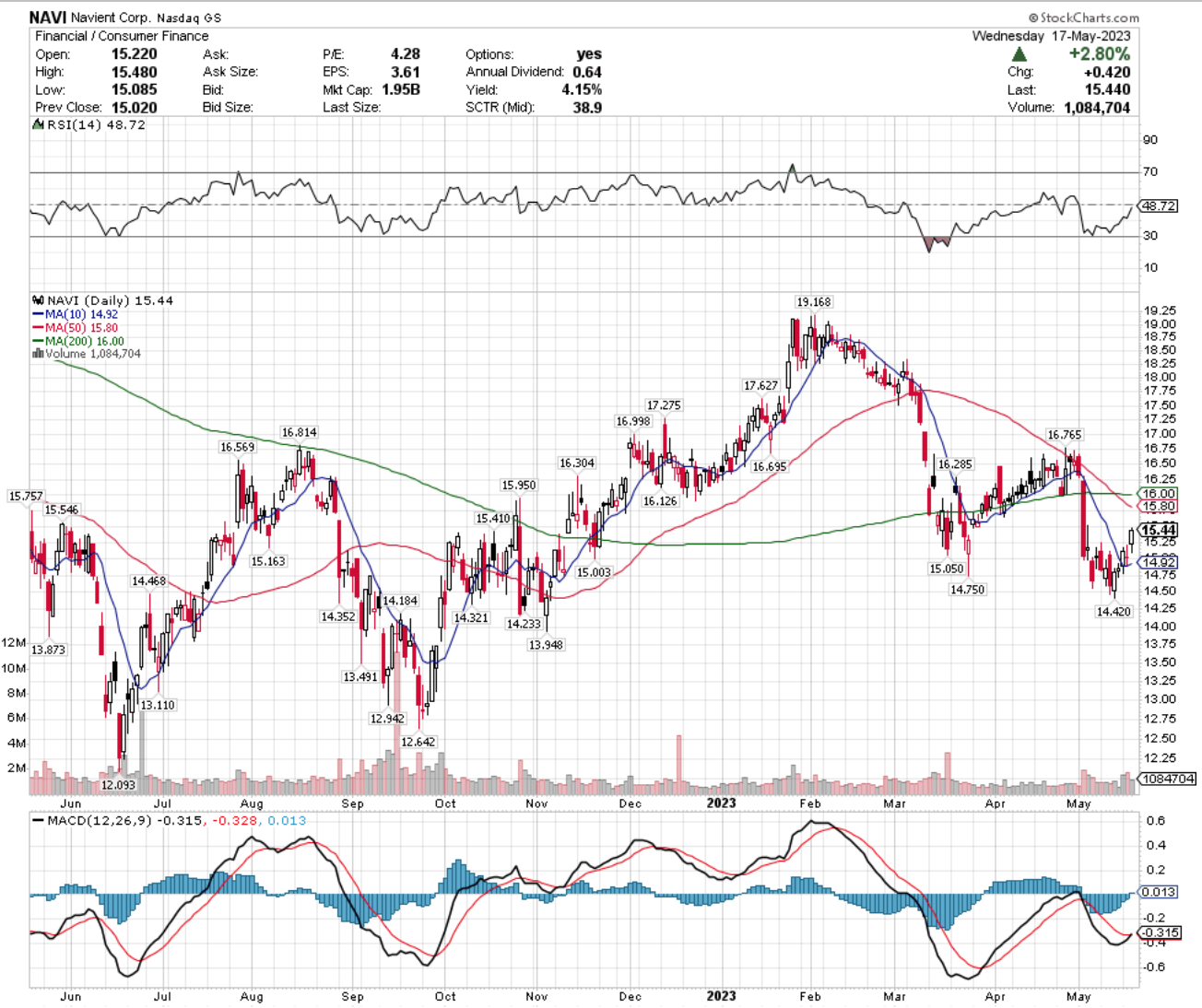Click the 16.814 August high label

(300, 432)
